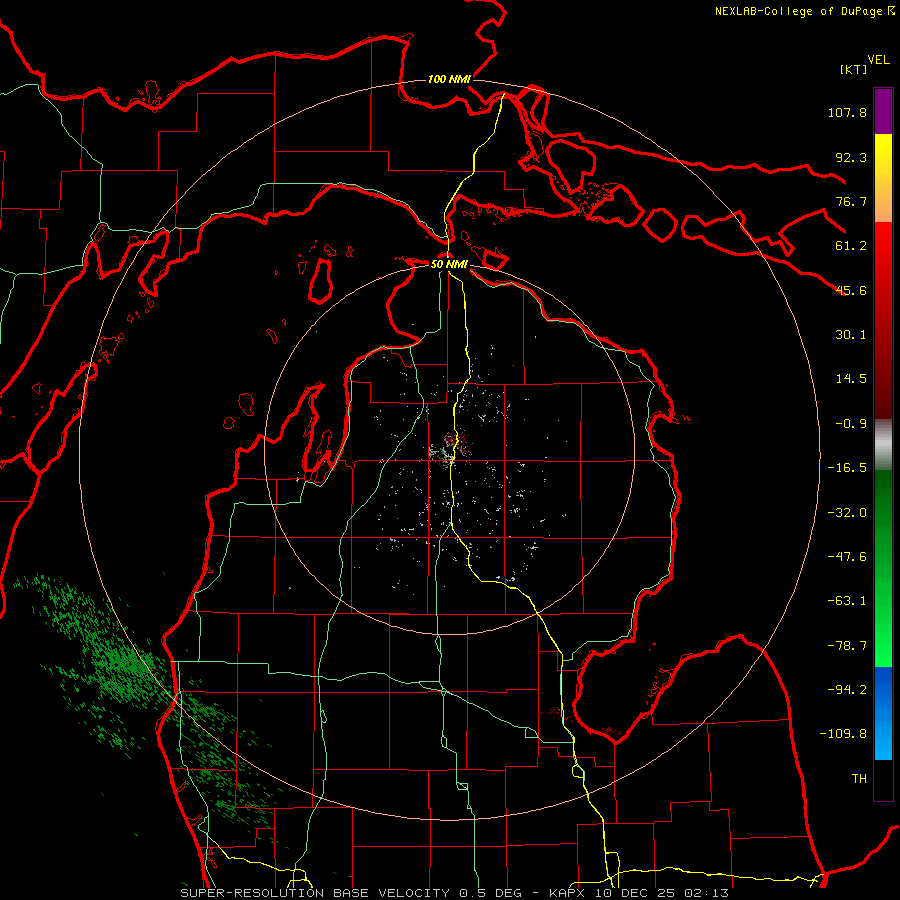The image size is (900, 900).
Task: Click the -47.6 velocity scale value
Action: point(847,557)
